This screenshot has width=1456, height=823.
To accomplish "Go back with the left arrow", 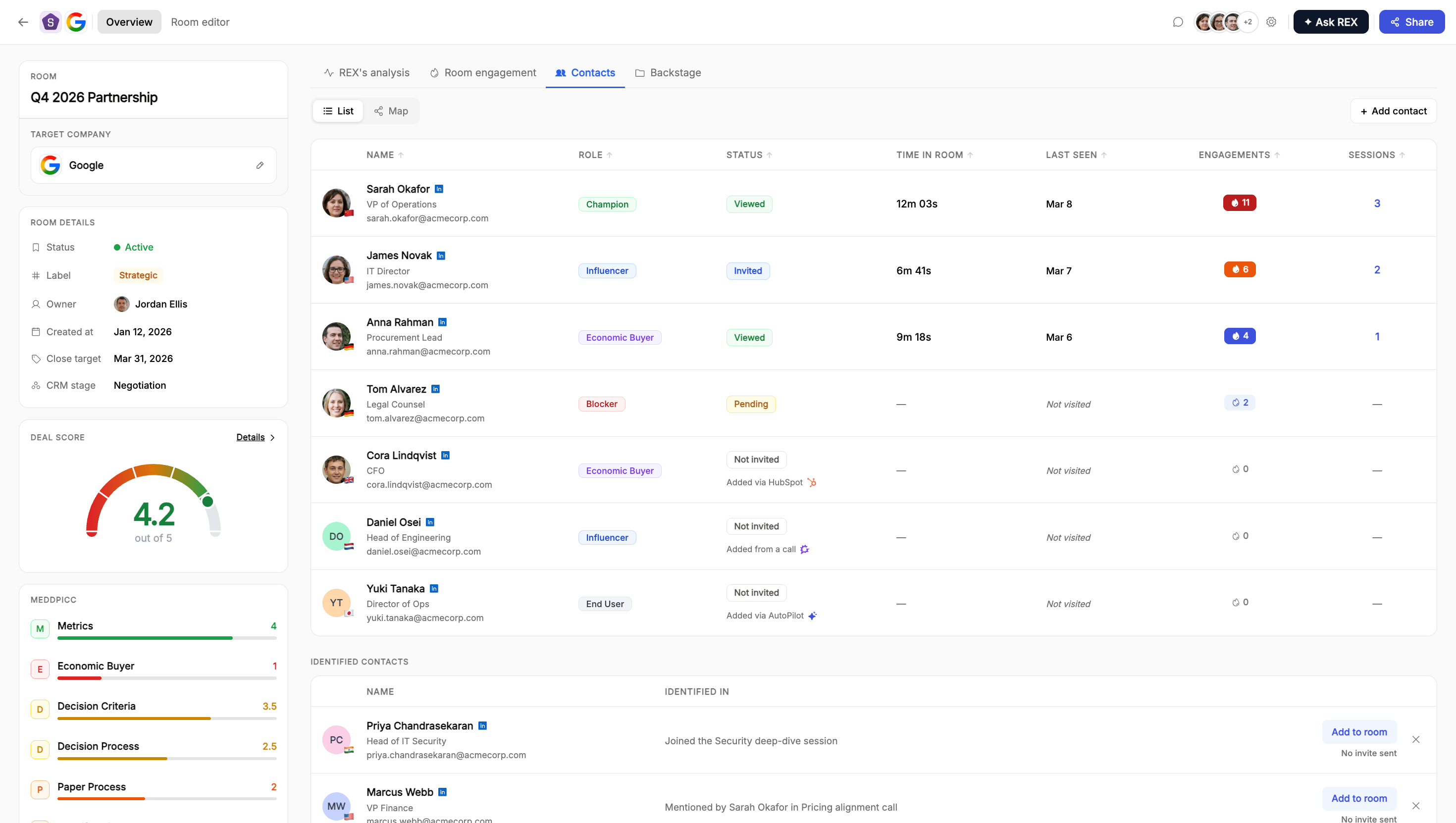I will coord(23,22).
